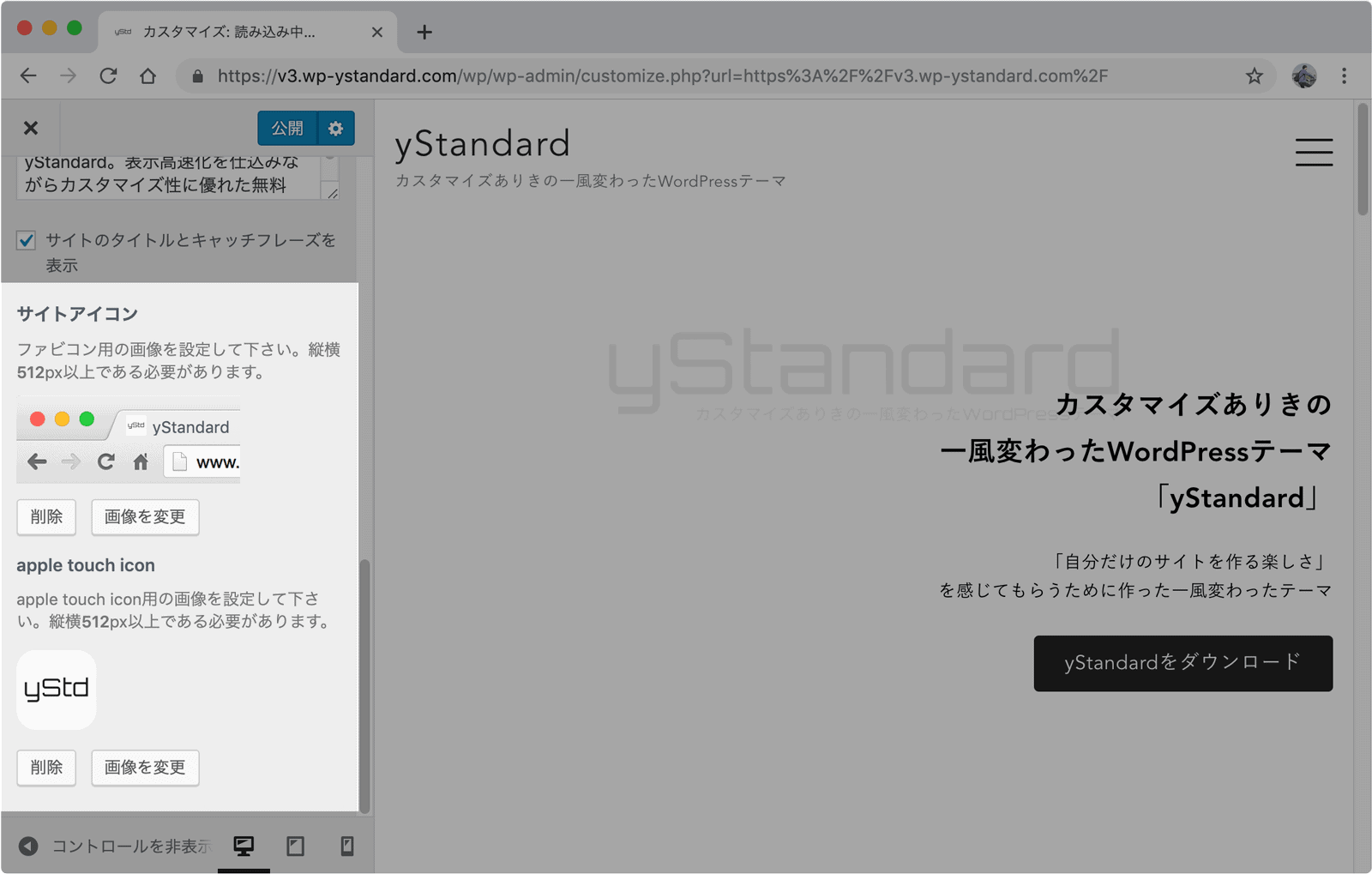This screenshot has width=1372, height=874.
Task: Switch to mobile preview icon
Action: click(347, 847)
